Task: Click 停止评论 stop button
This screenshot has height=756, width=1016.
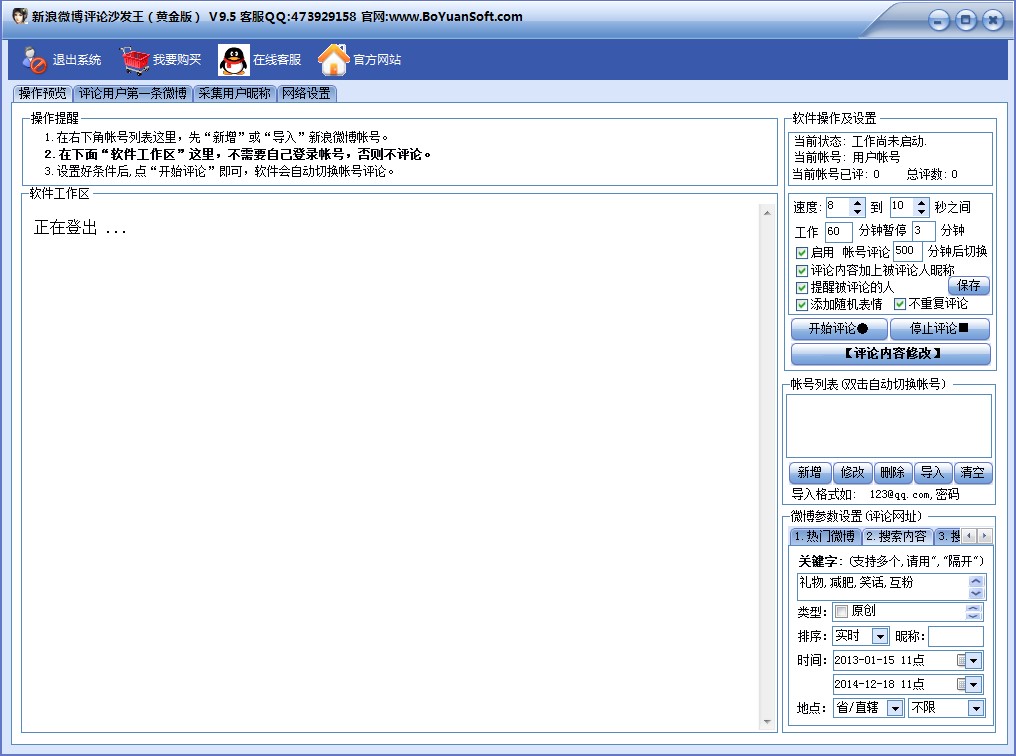Action: coord(940,329)
